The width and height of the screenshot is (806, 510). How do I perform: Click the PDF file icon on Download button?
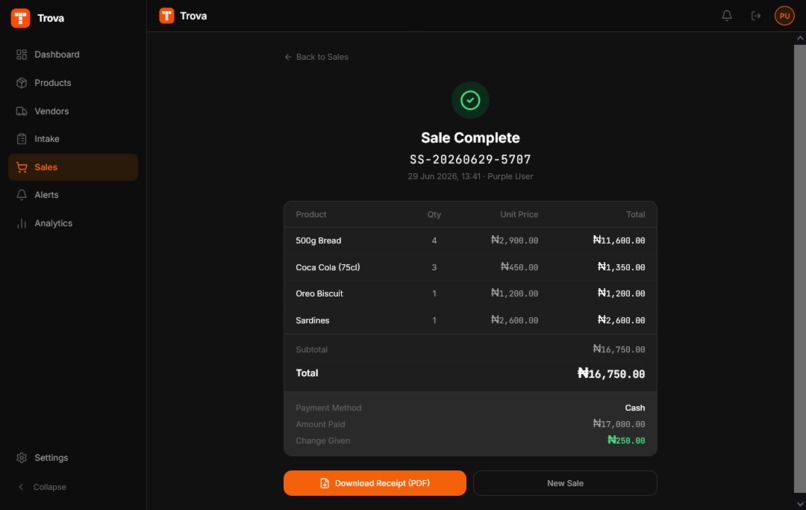324,483
